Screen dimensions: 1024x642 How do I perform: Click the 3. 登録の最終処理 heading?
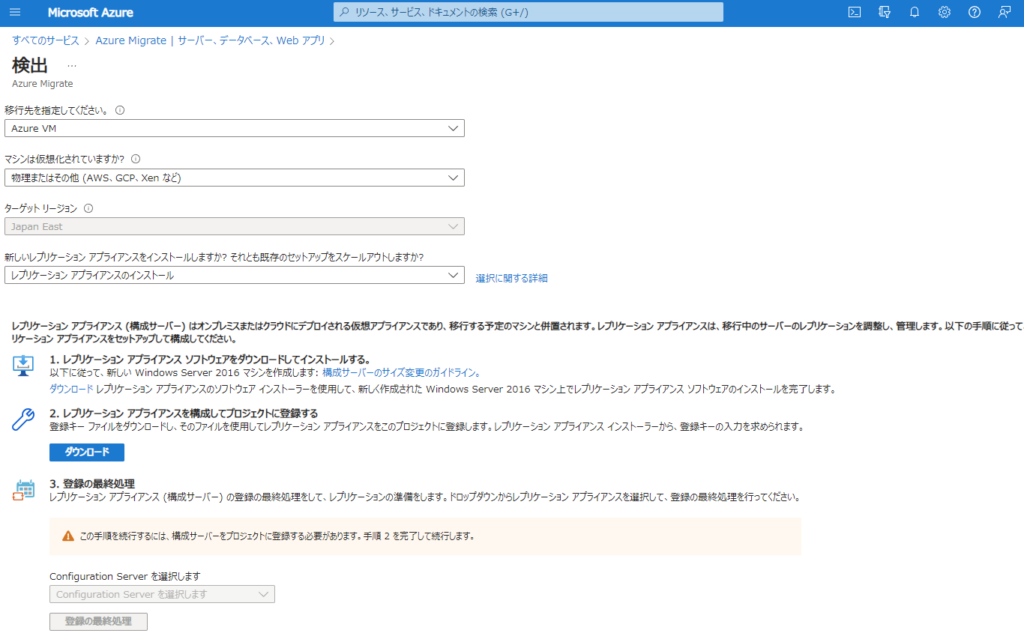(x=92, y=484)
